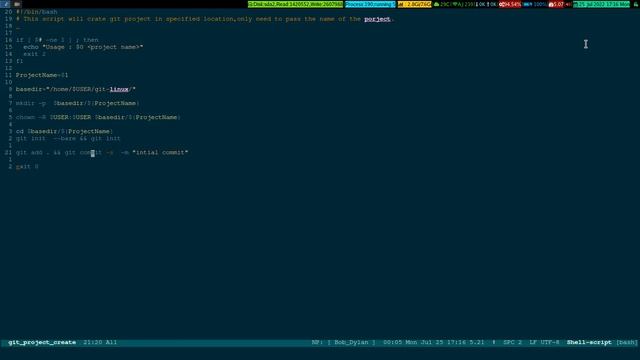Place cursor on the mkdir -p line
The image size is (640, 360).
coord(78,103)
